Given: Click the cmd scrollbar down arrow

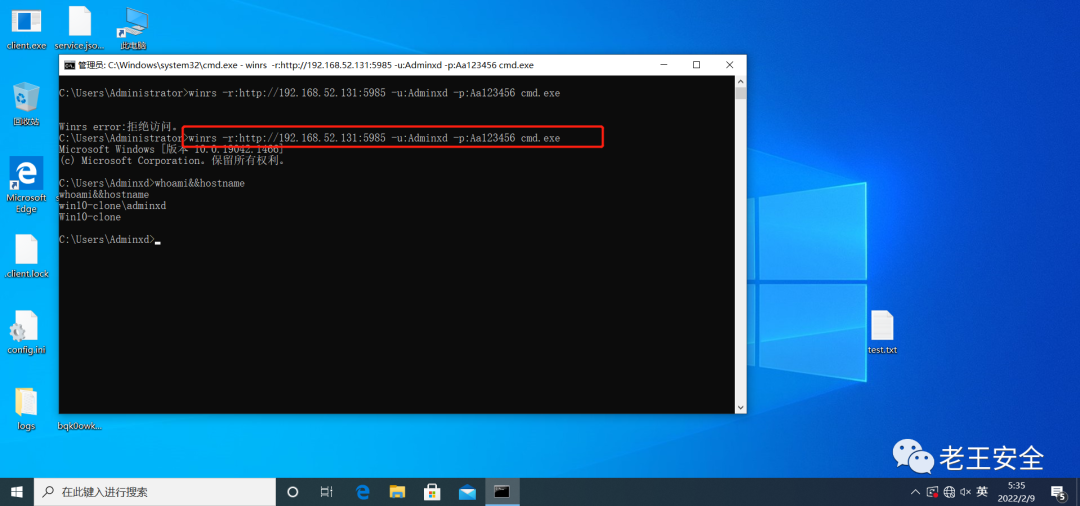Looking at the screenshot, I should tap(740, 408).
